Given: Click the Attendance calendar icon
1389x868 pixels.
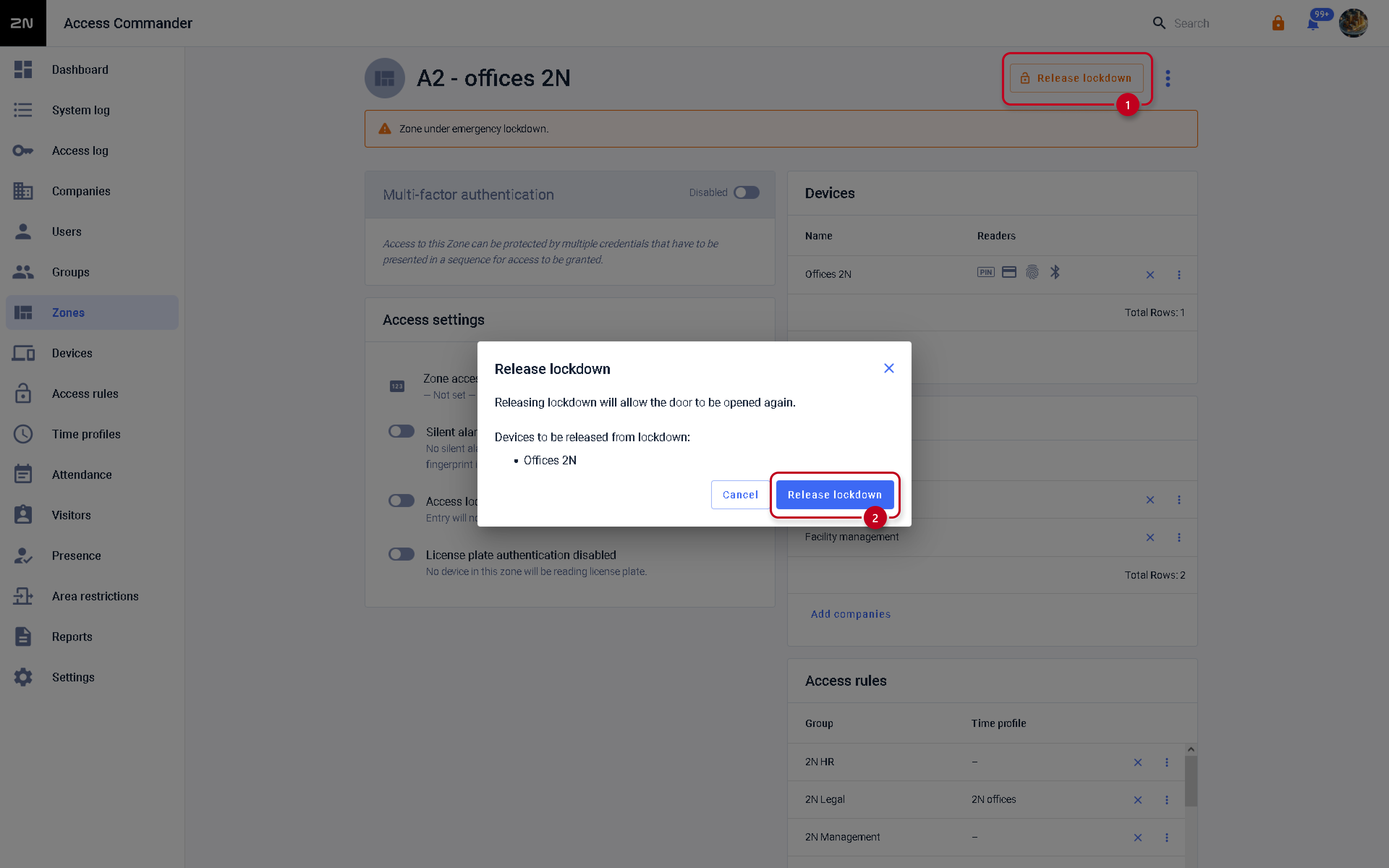Looking at the screenshot, I should tap(23, 474).
